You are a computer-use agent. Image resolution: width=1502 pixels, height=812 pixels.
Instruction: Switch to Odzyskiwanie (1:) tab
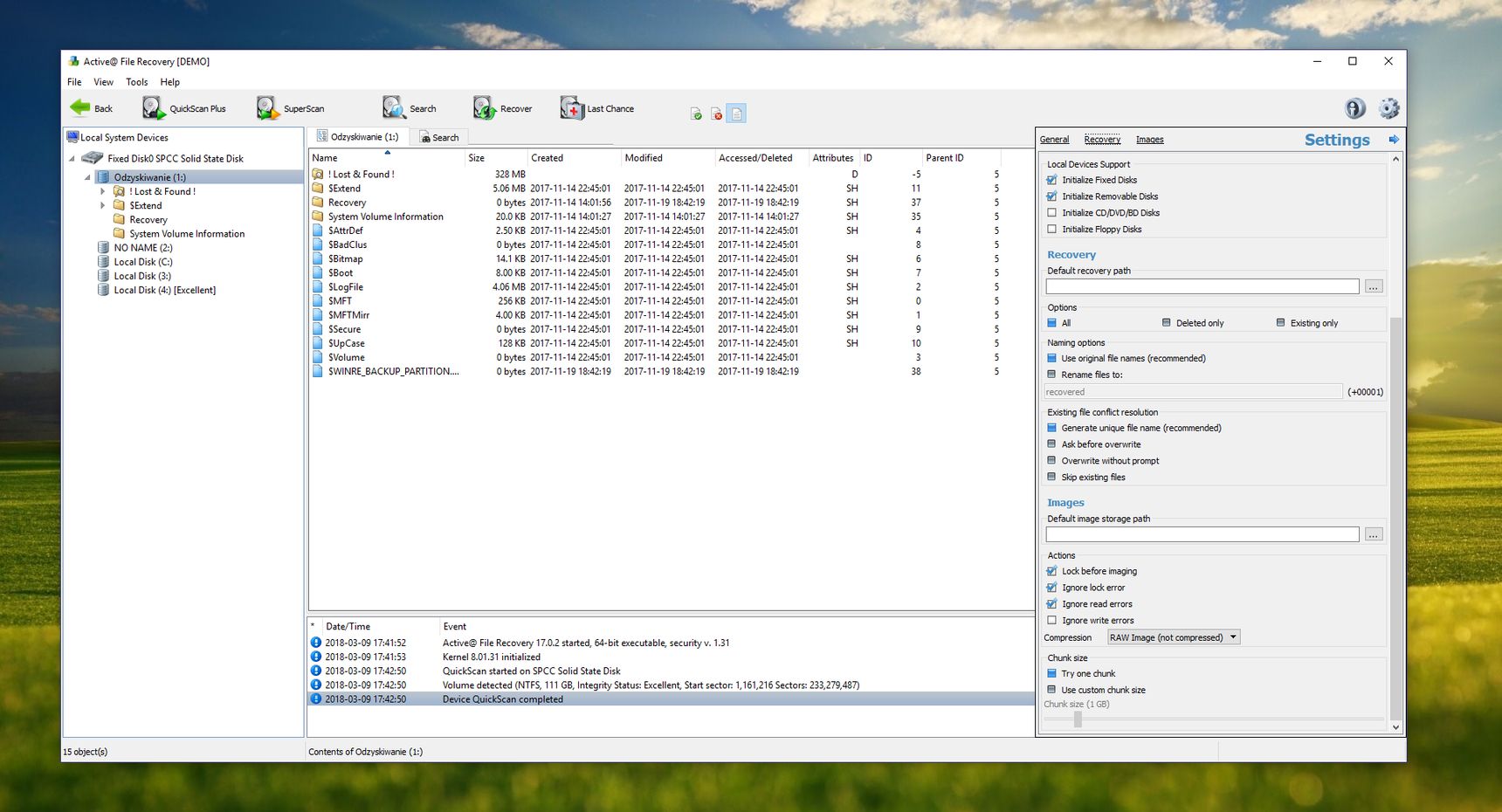[x=357, y=137]
